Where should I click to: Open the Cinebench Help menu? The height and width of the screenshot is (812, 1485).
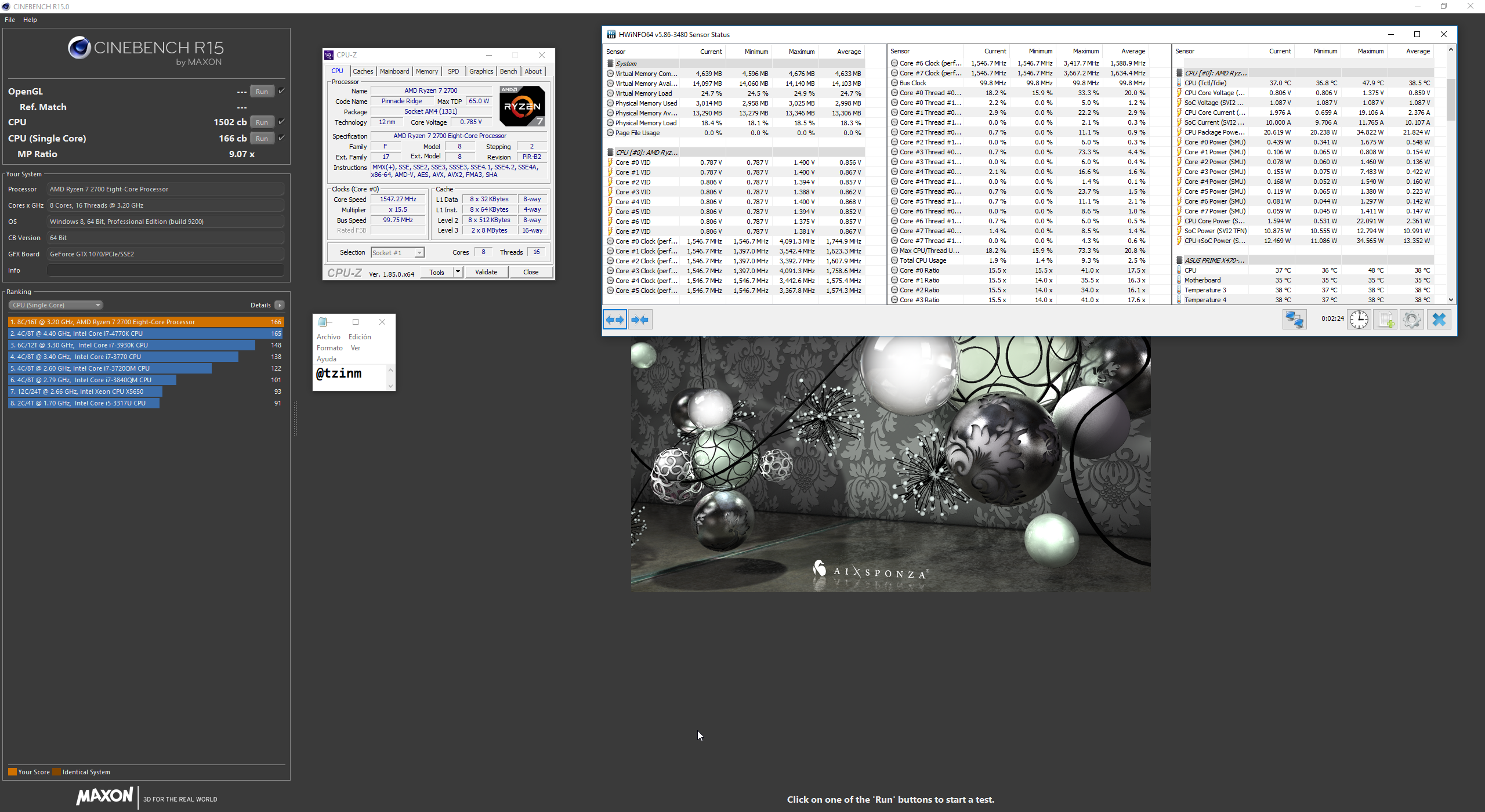tap(30, 20)
